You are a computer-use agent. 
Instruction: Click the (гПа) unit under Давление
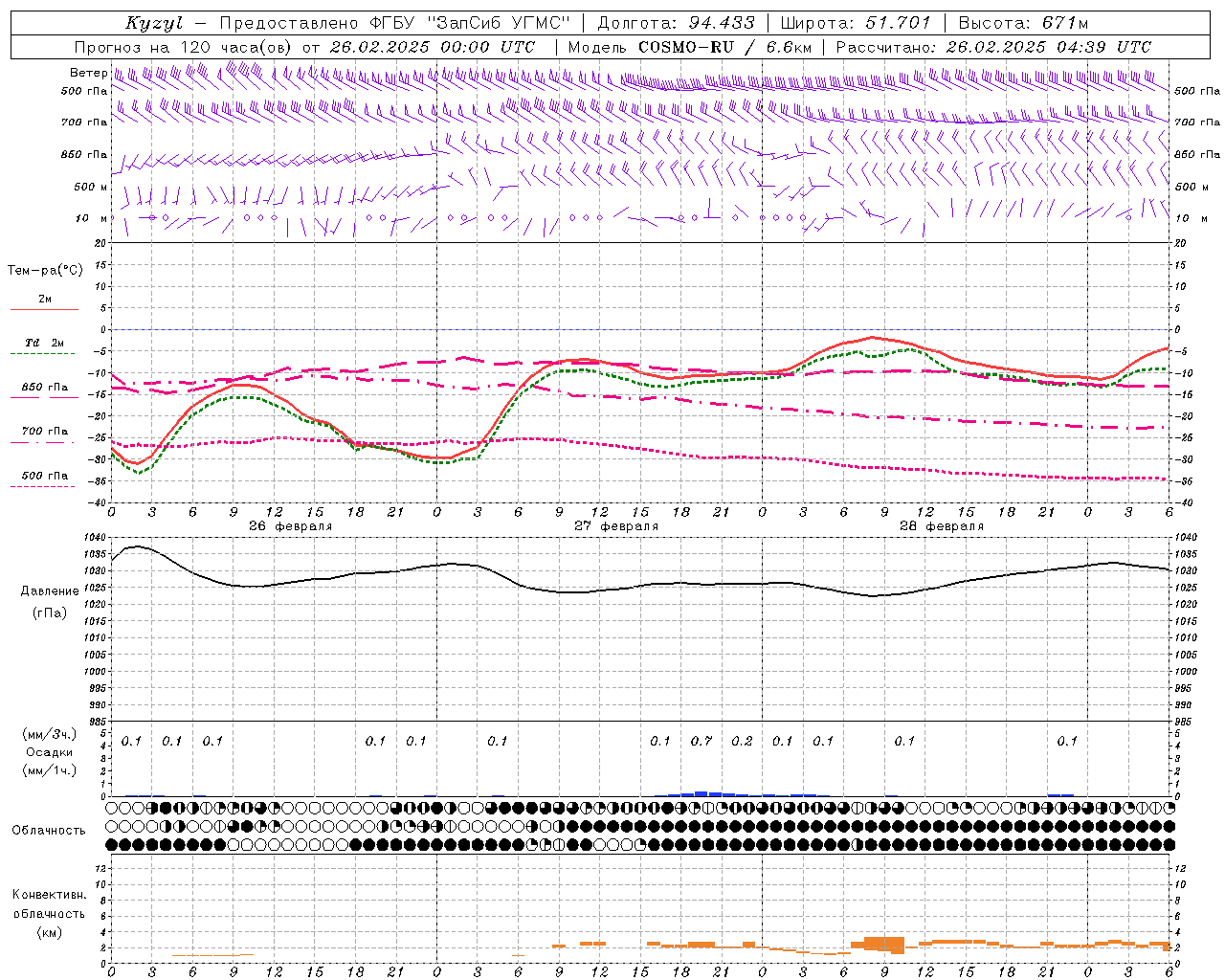50,612
